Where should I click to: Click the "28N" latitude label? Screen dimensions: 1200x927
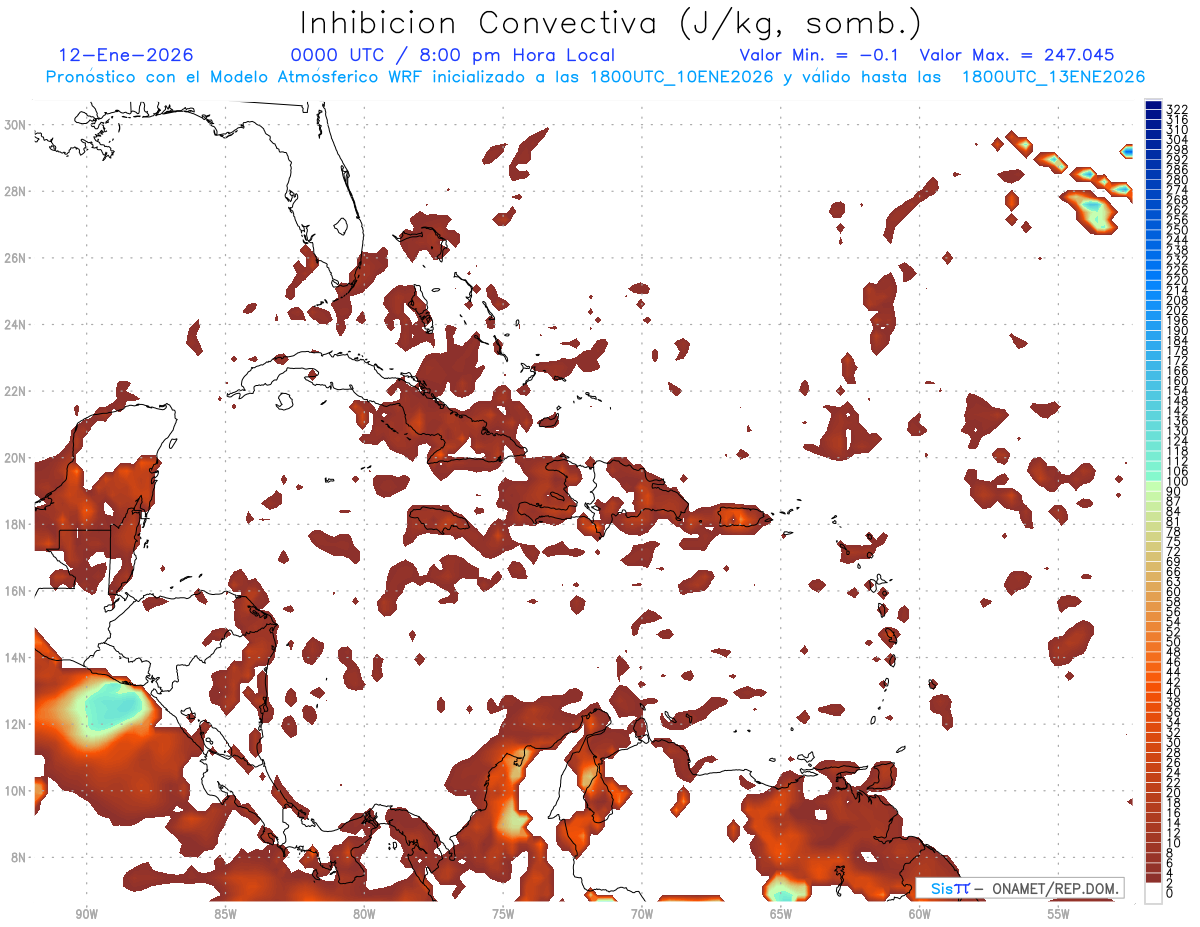16,191
